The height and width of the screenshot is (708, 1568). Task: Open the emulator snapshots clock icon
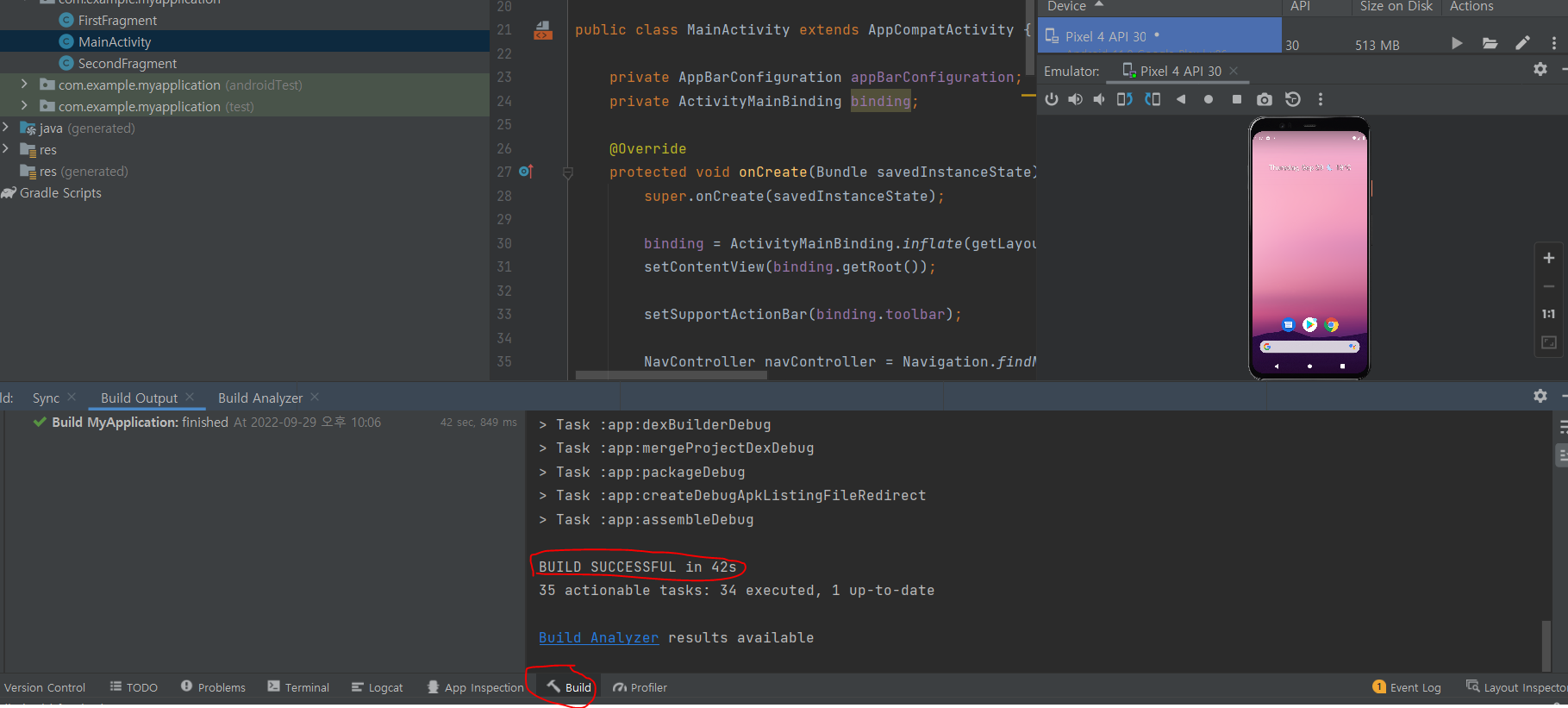[x=1292, y=99]
